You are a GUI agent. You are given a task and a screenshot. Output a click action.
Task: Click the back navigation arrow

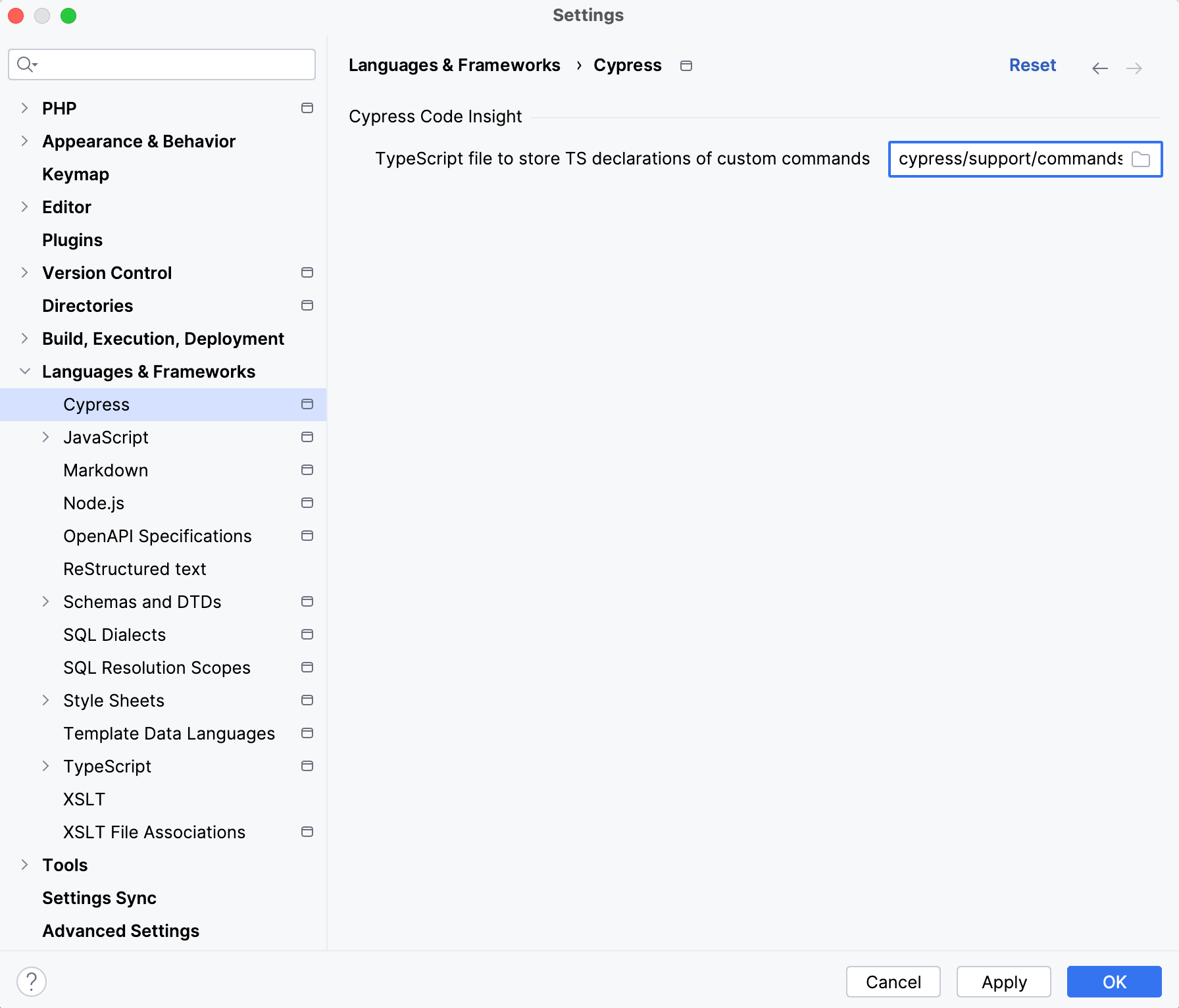tap(1099, 68)
